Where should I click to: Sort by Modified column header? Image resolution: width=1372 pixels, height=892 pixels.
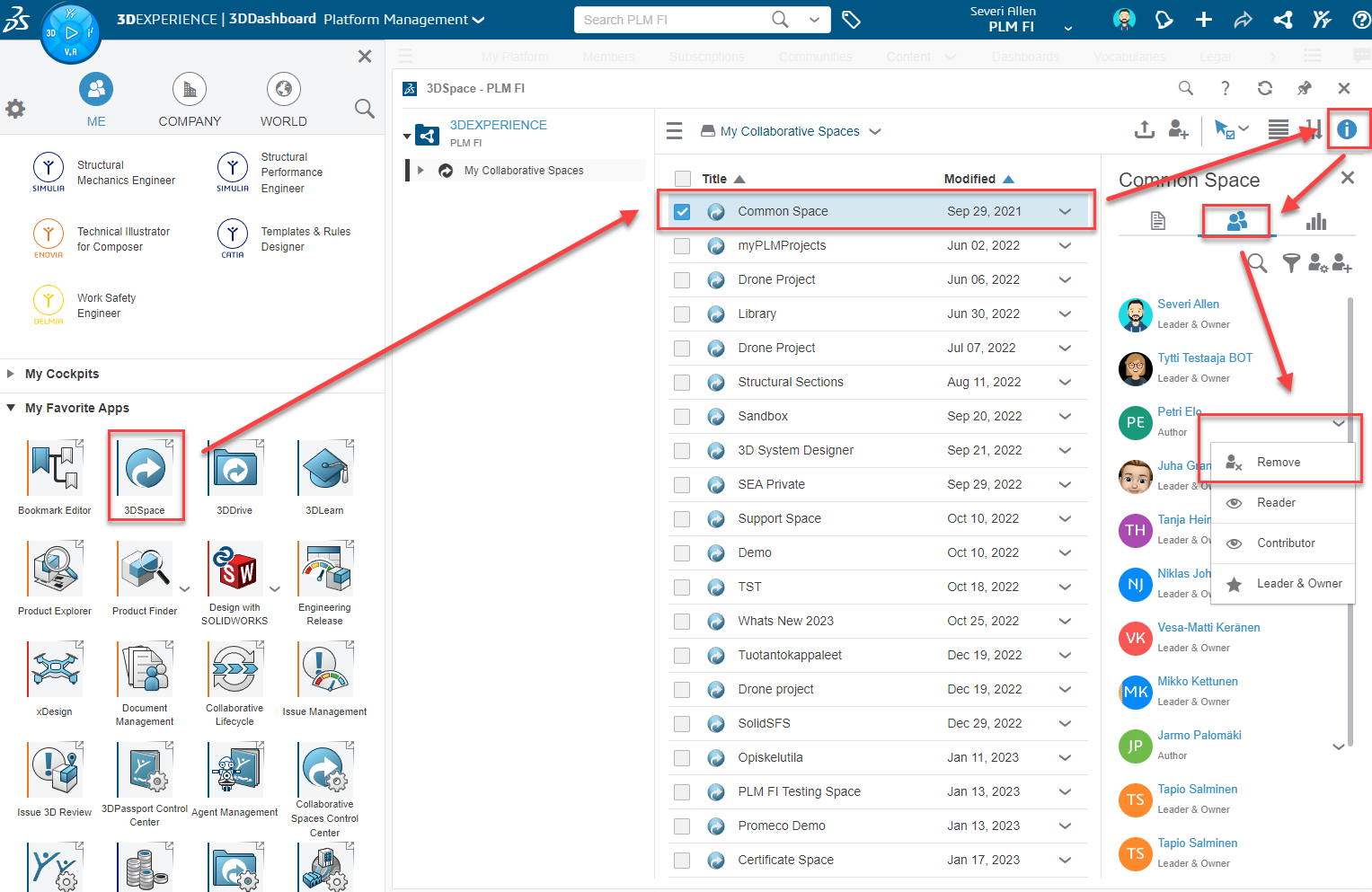(x=979, y=179)
